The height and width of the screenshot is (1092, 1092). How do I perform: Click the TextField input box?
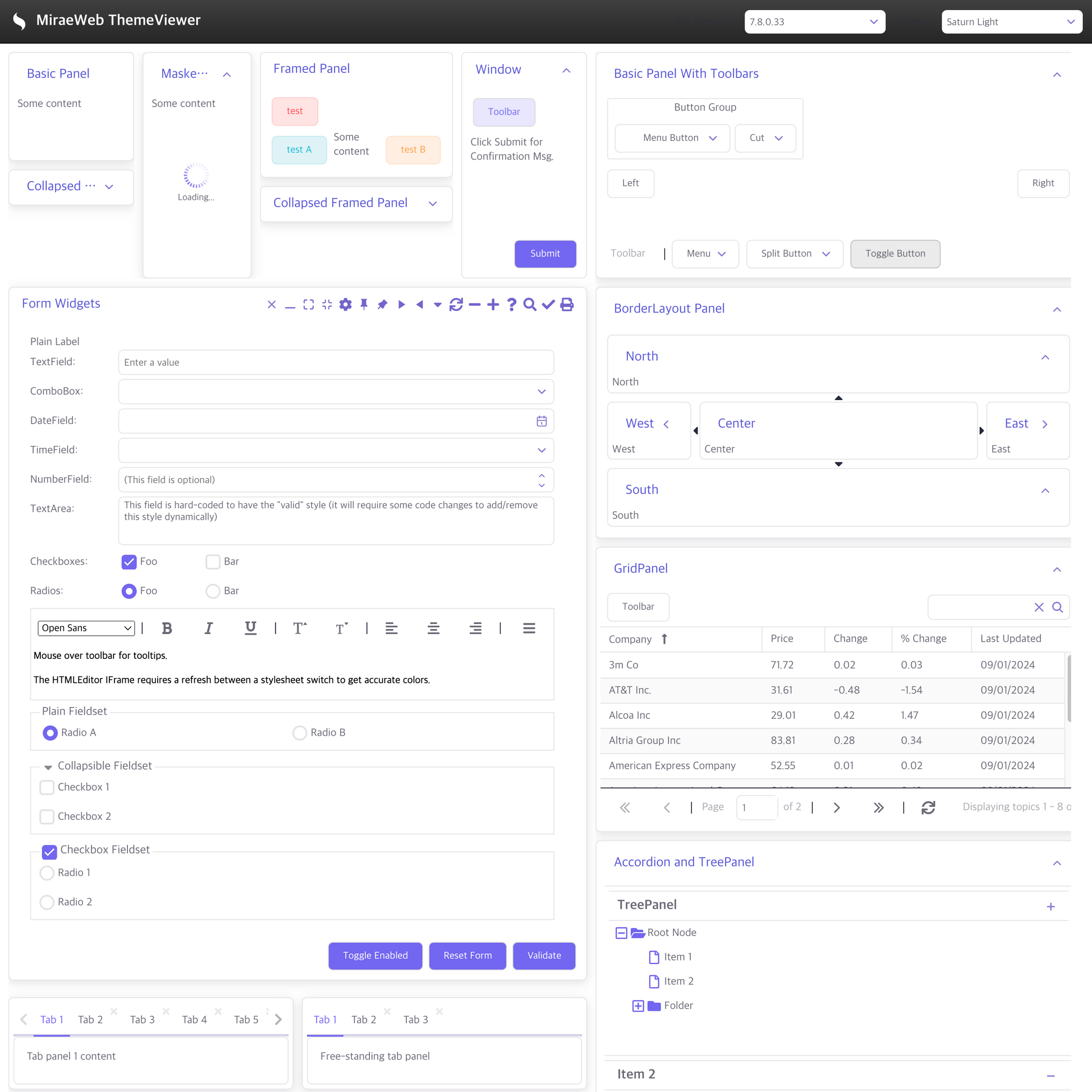(x=336, y=363)
